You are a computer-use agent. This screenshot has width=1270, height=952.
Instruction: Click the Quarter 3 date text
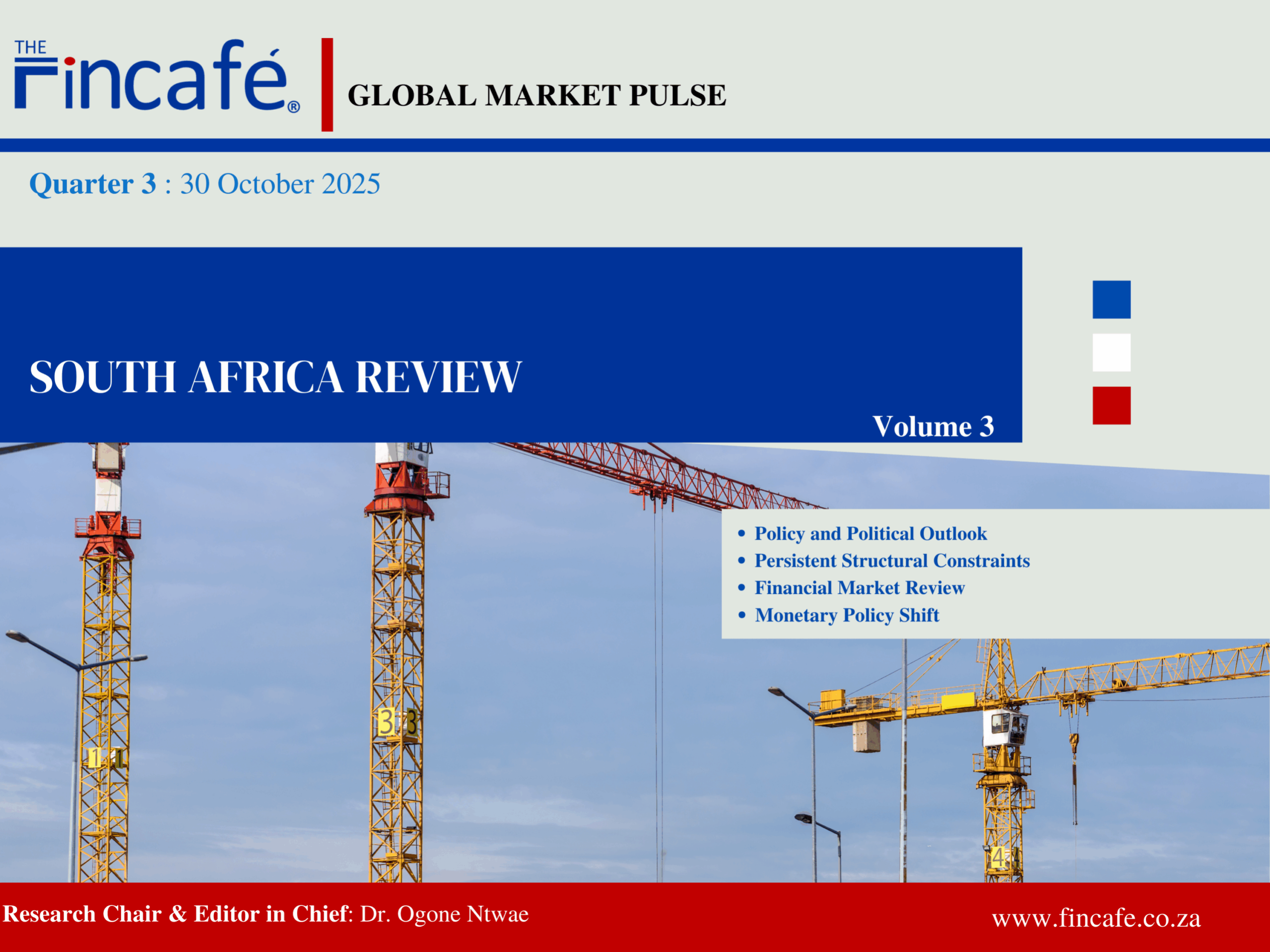pyautogui.click(x=204, y=184)
